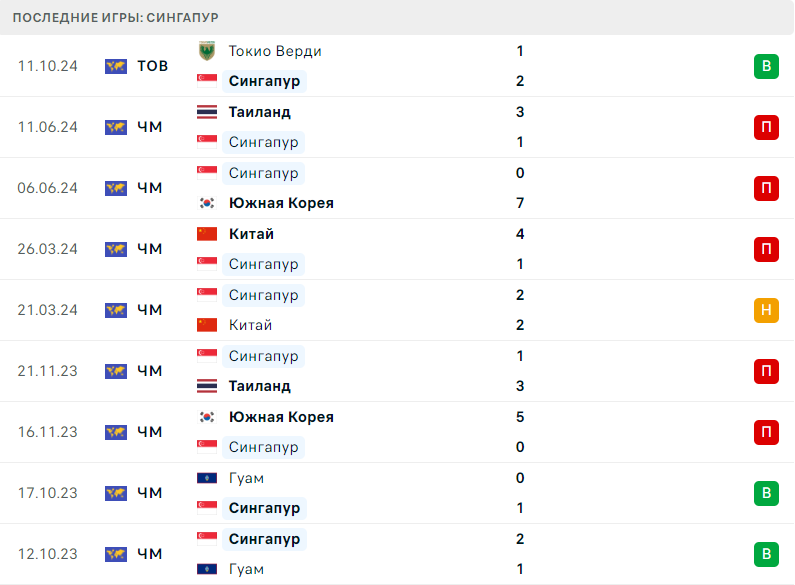Click the green win badge for the 11.10.24 match
Screen dimensions: 795x585
click(766, 66)
